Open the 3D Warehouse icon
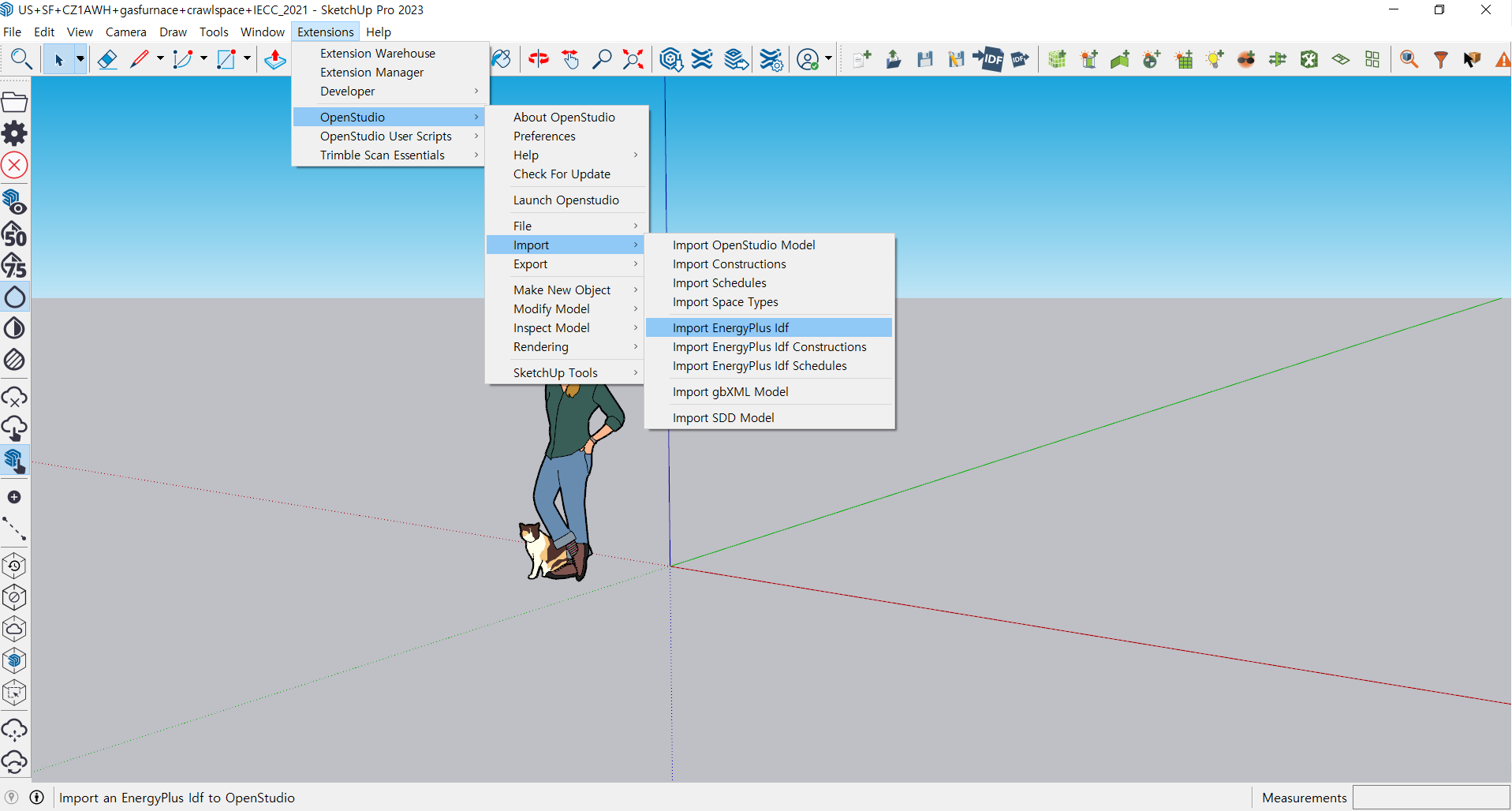 click(x=671, y=59)
